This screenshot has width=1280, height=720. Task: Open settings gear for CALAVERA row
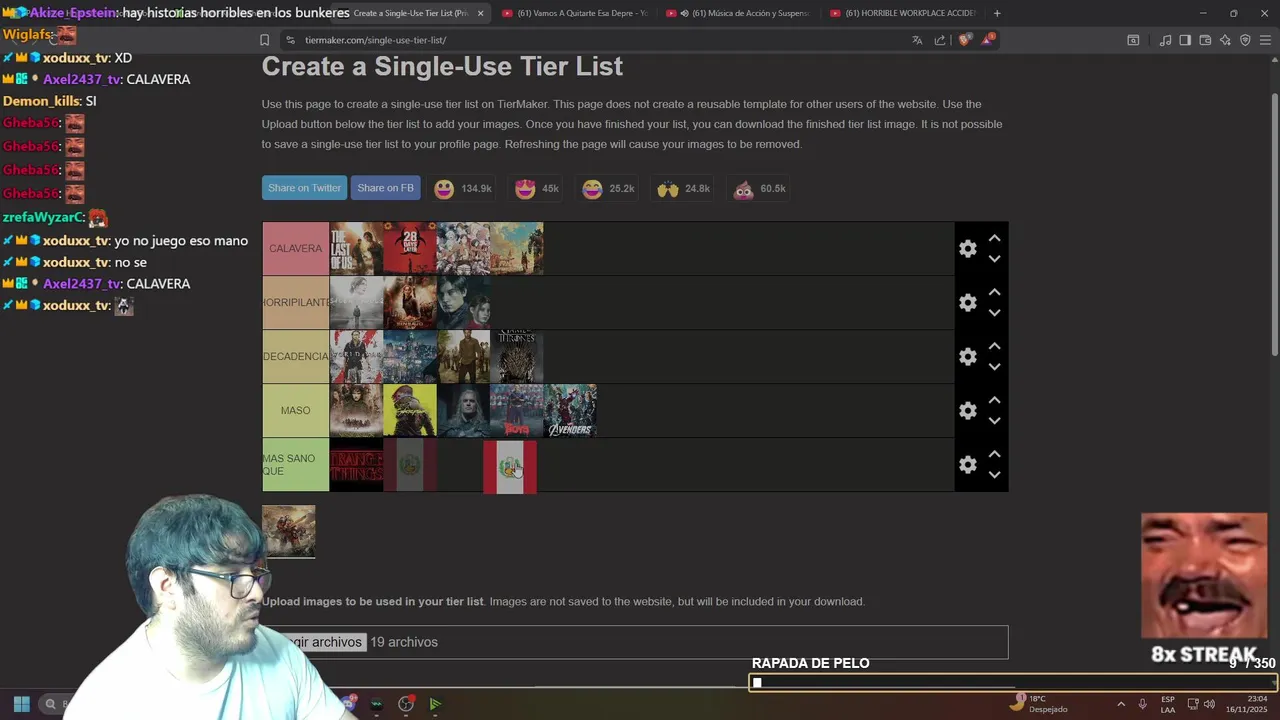click(967, 249)
